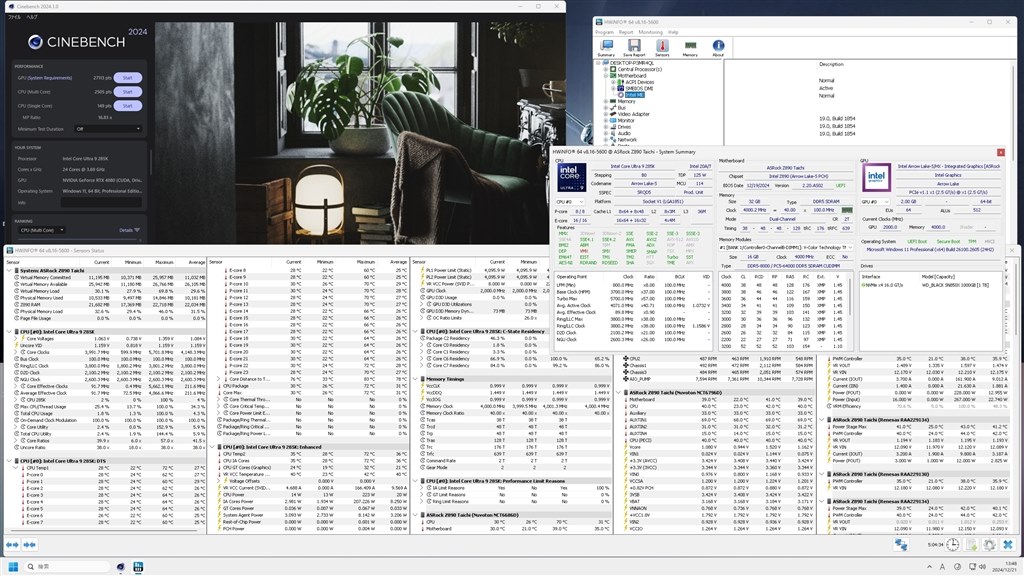Click the Intel Graphics logo in System Summary

876,177
